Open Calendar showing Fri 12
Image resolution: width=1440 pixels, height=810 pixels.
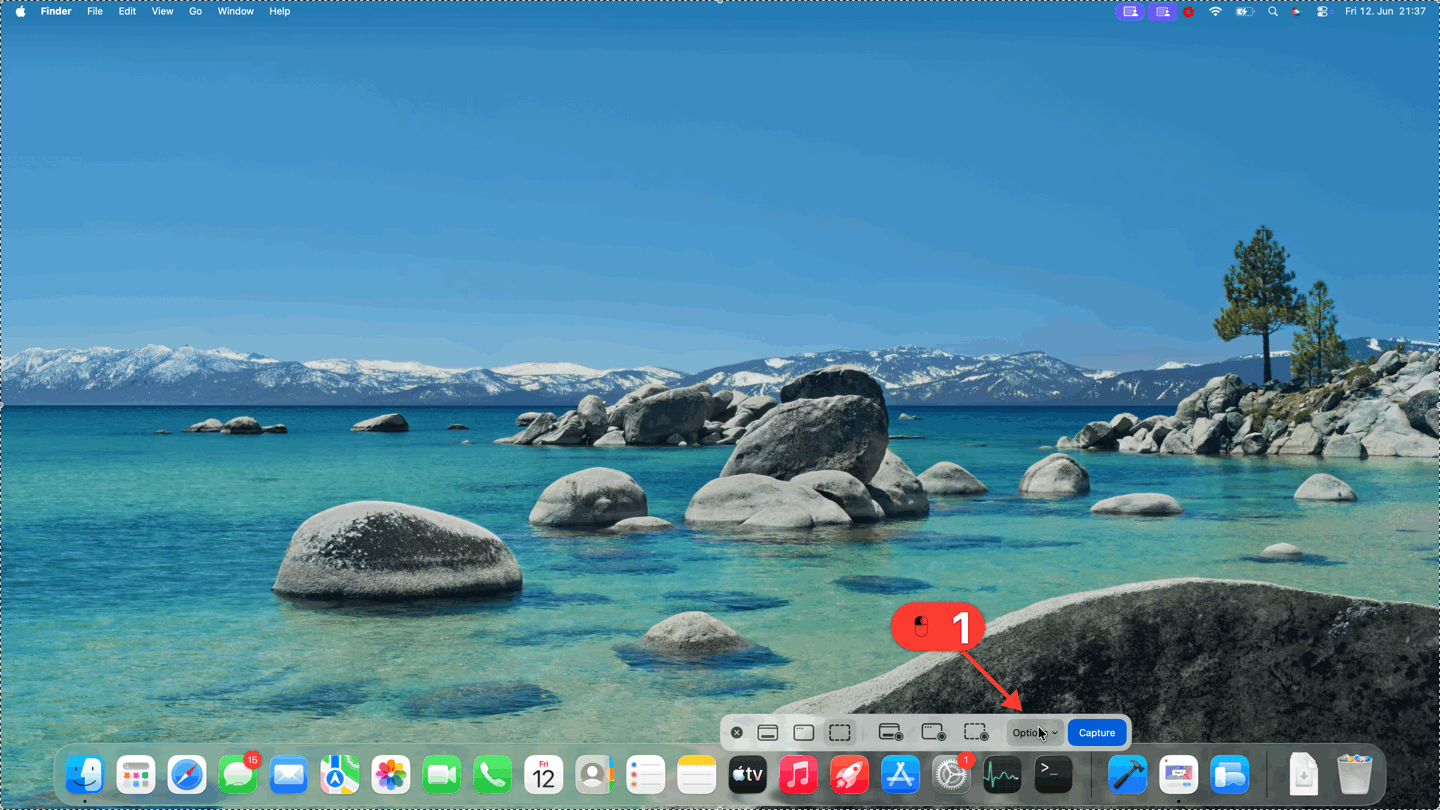544,775
